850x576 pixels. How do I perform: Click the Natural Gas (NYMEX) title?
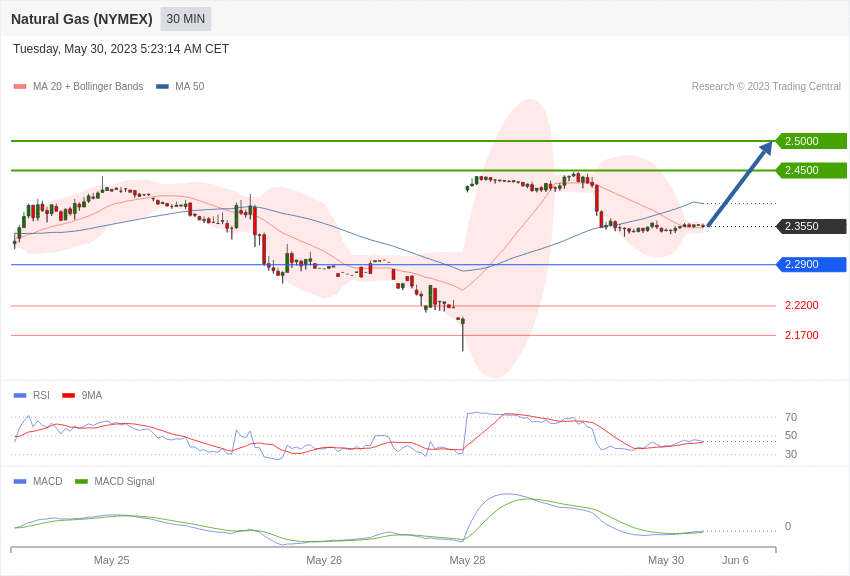82,19
